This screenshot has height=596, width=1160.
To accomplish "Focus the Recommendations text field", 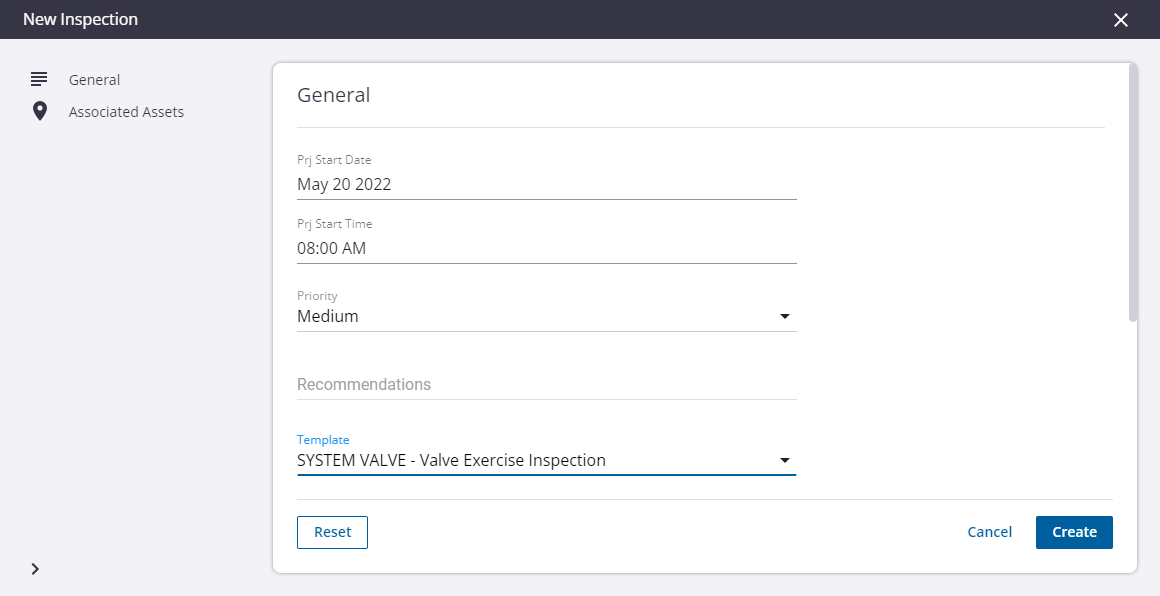I will point(547,385).
